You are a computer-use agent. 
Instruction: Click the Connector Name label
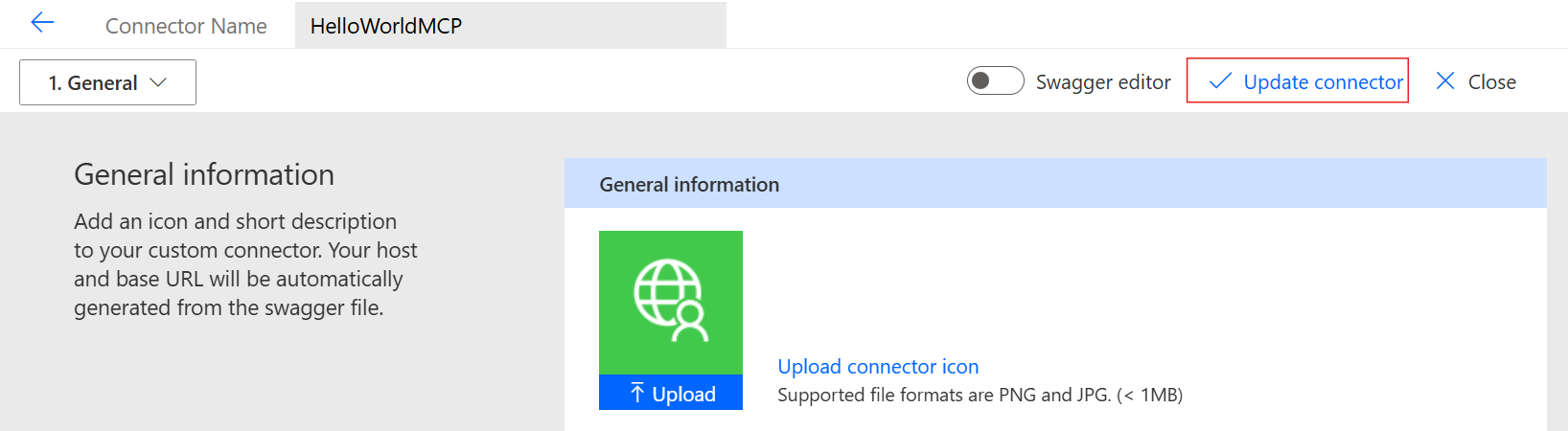pos(186,26)
